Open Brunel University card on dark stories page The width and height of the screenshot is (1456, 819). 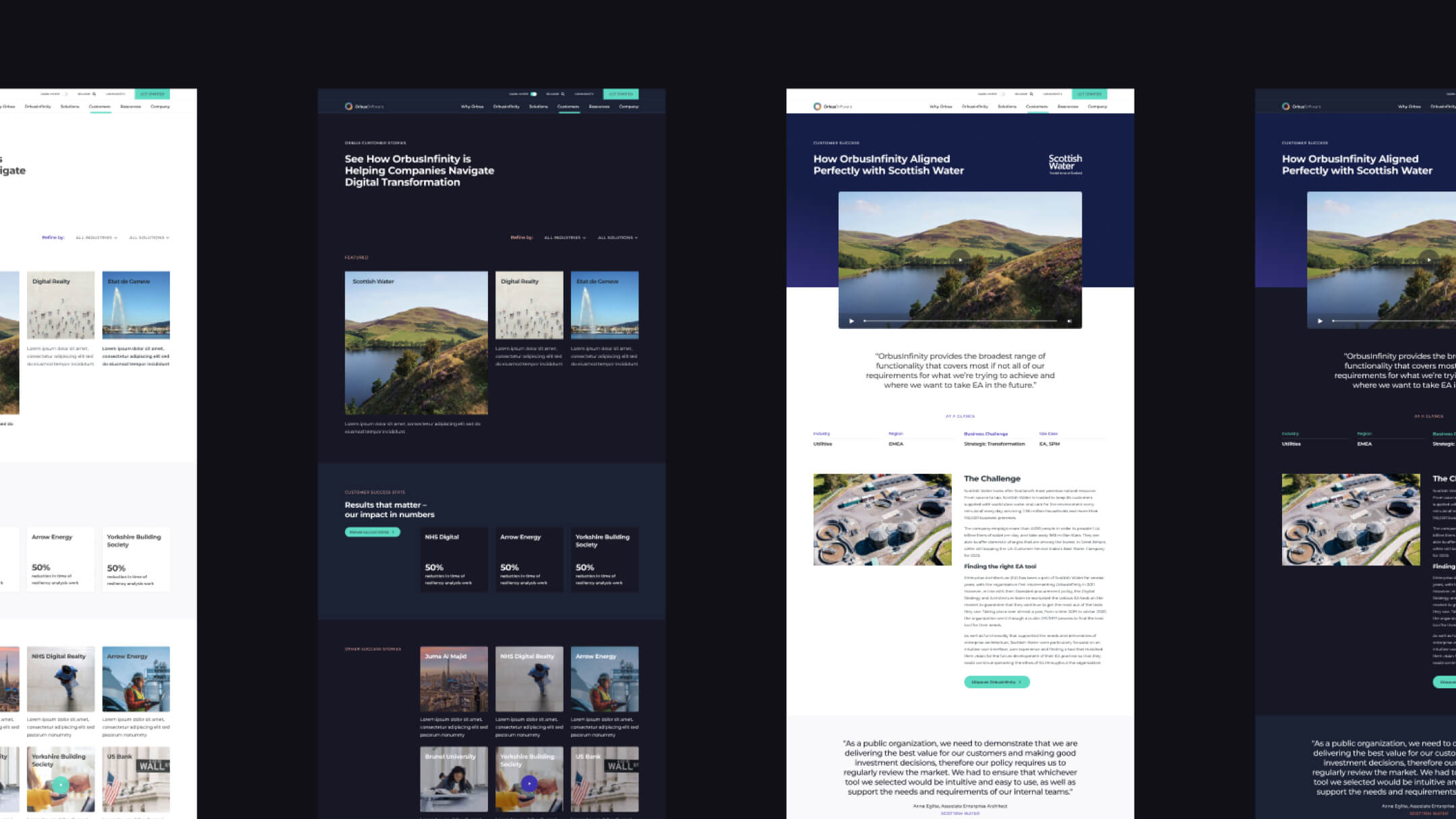(454, 779)
